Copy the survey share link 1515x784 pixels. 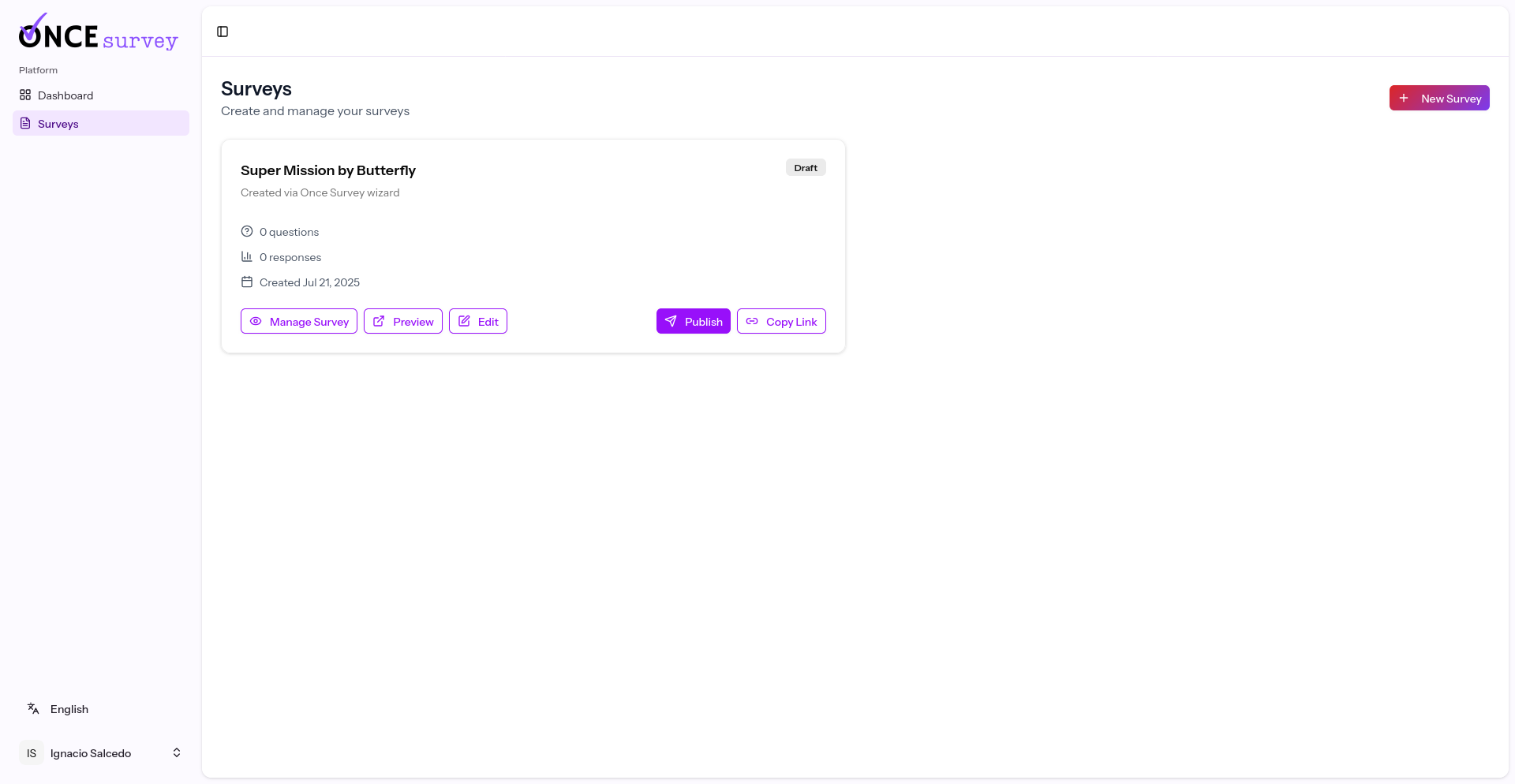pos(781,321)
